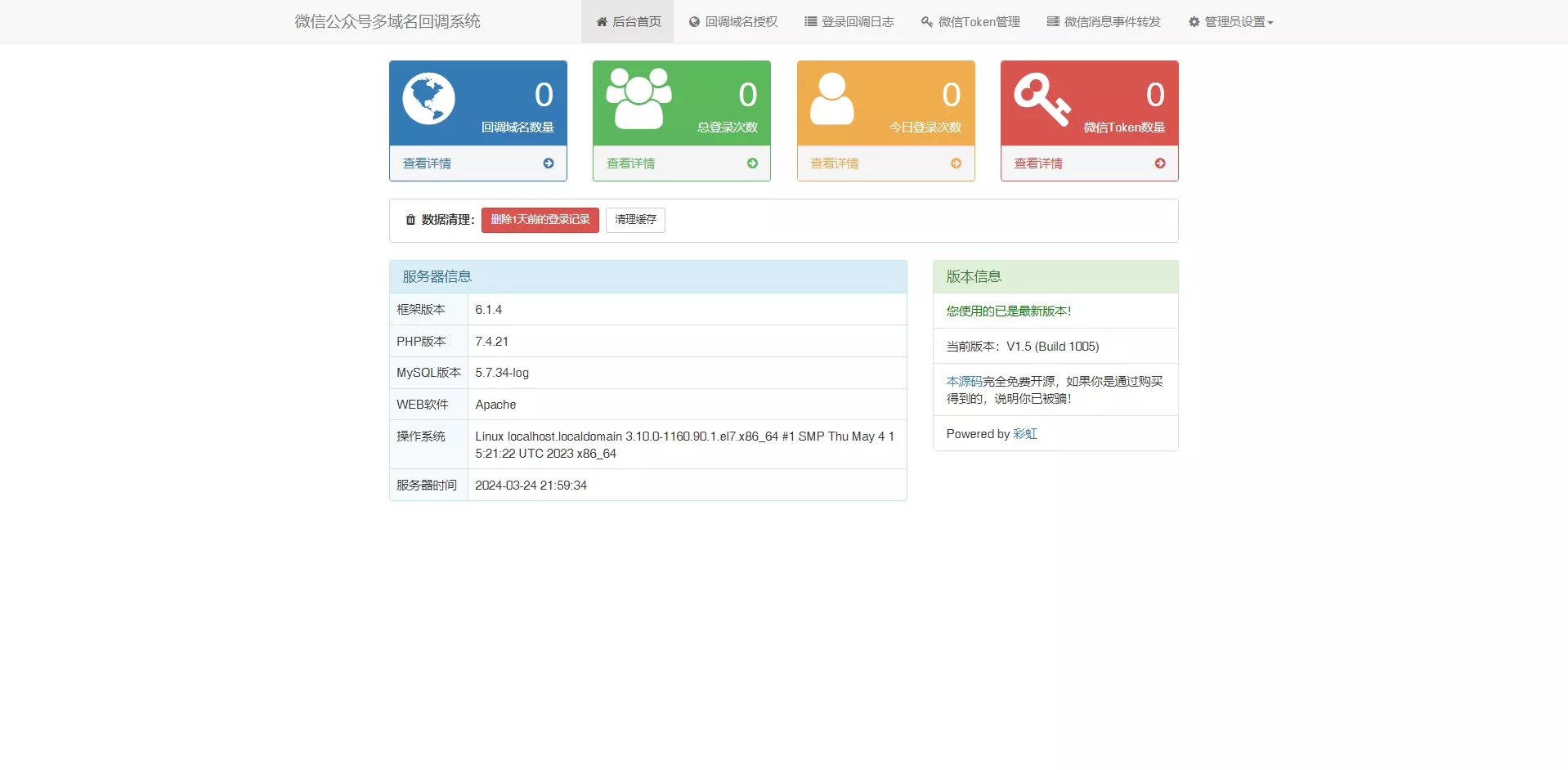Open 微信Token管理 menu item
This screenshot has width=1568, height=770.
(970, 21)
